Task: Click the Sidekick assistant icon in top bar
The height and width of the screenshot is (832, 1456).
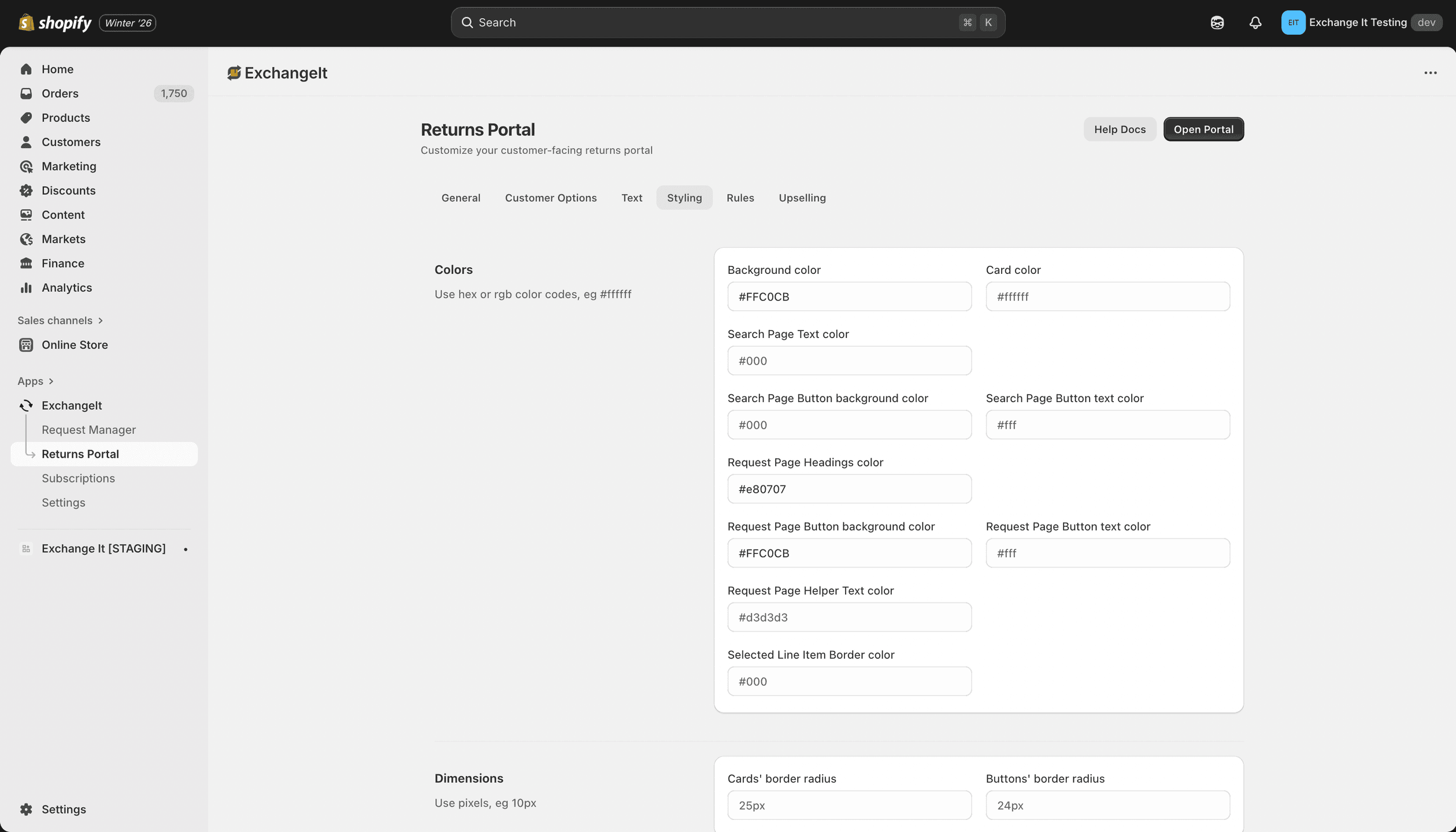Action: (x=1217, y=23)
